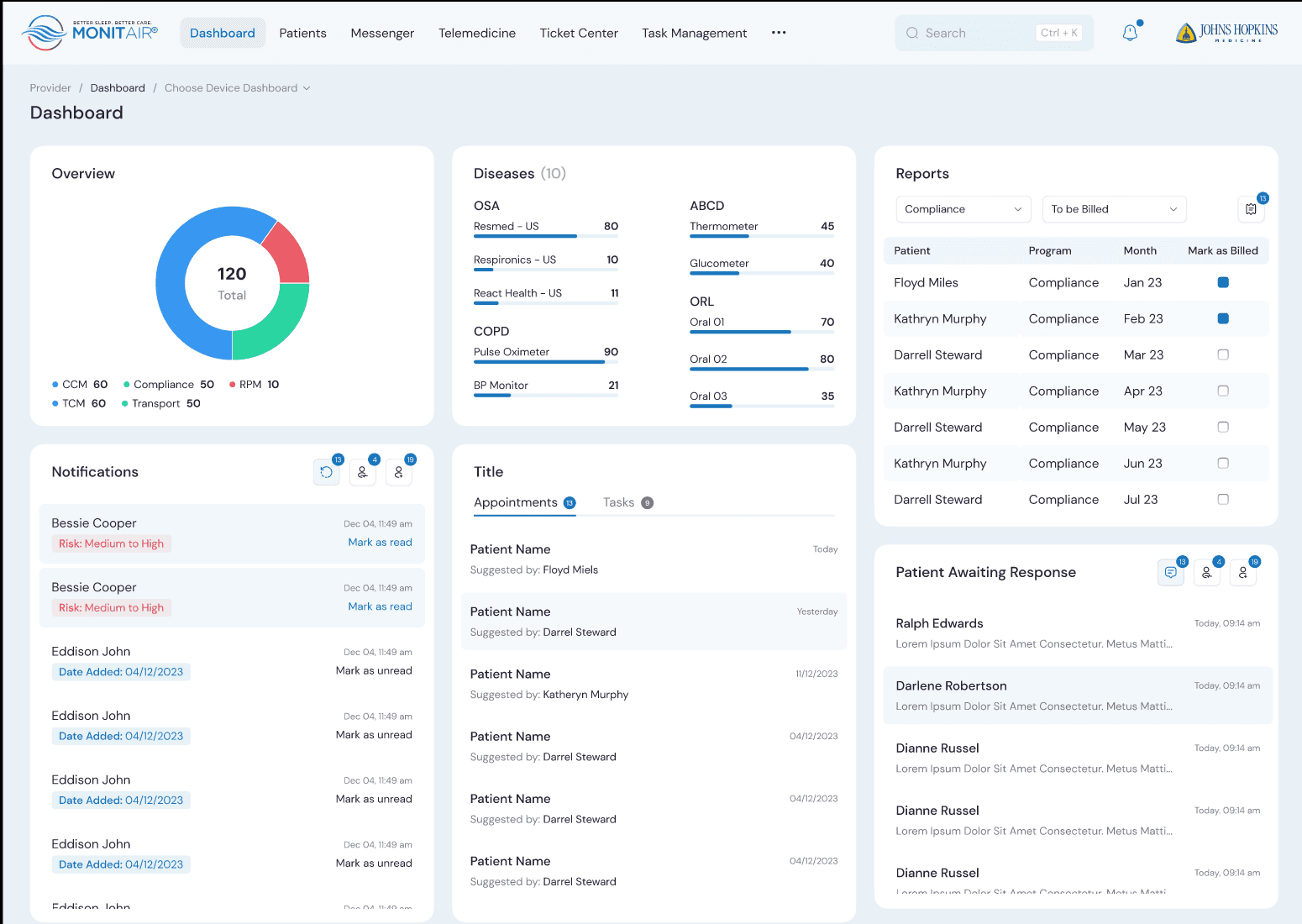Open appointment suggested by Katheryn Murphy
The height and width of the screenshot is (924, 1302).
654,684
